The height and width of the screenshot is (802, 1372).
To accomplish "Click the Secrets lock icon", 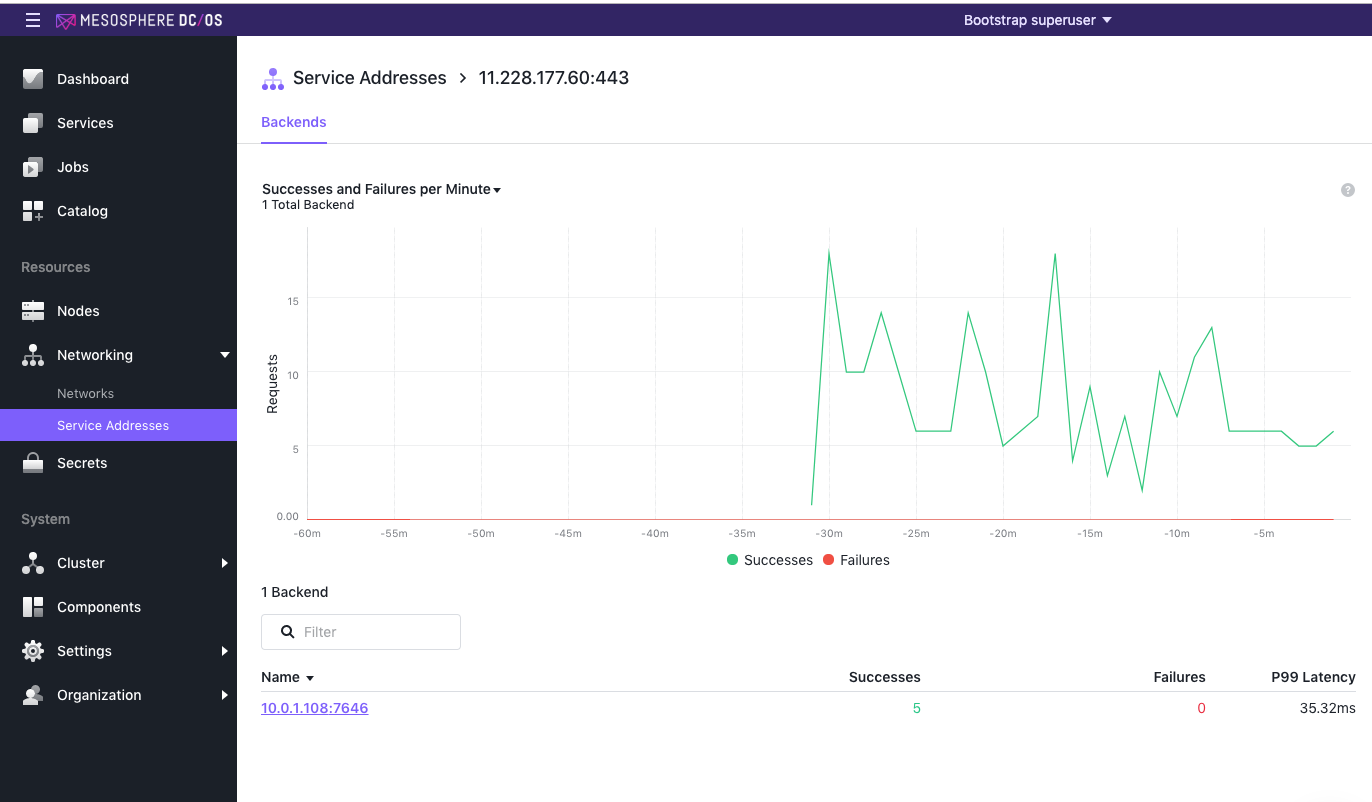I will (33, 463).
